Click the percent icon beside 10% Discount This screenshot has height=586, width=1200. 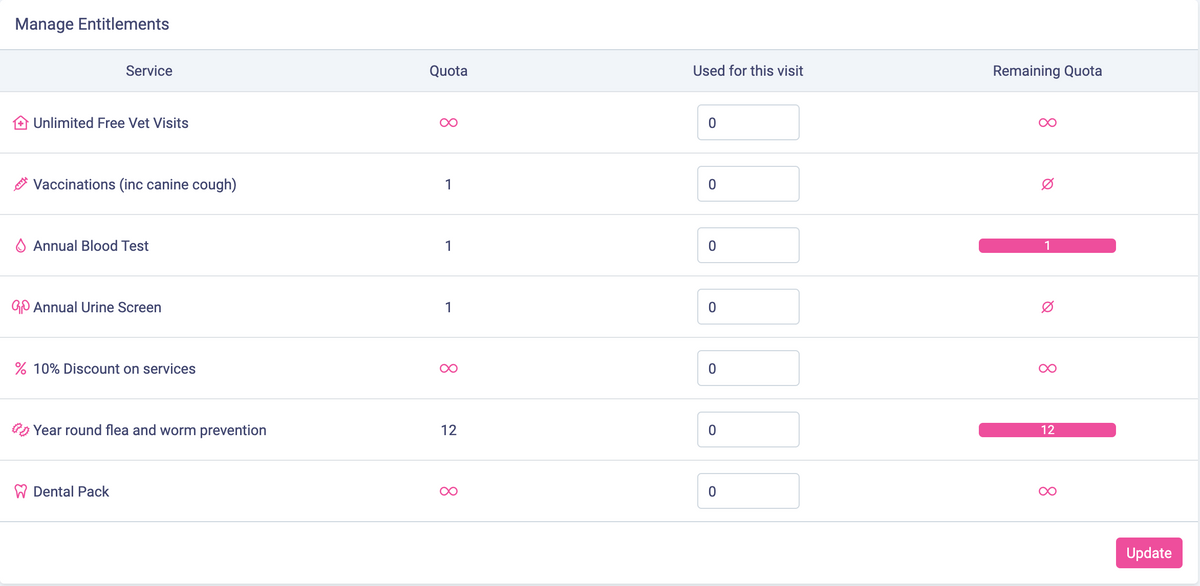tap(20, 369)
